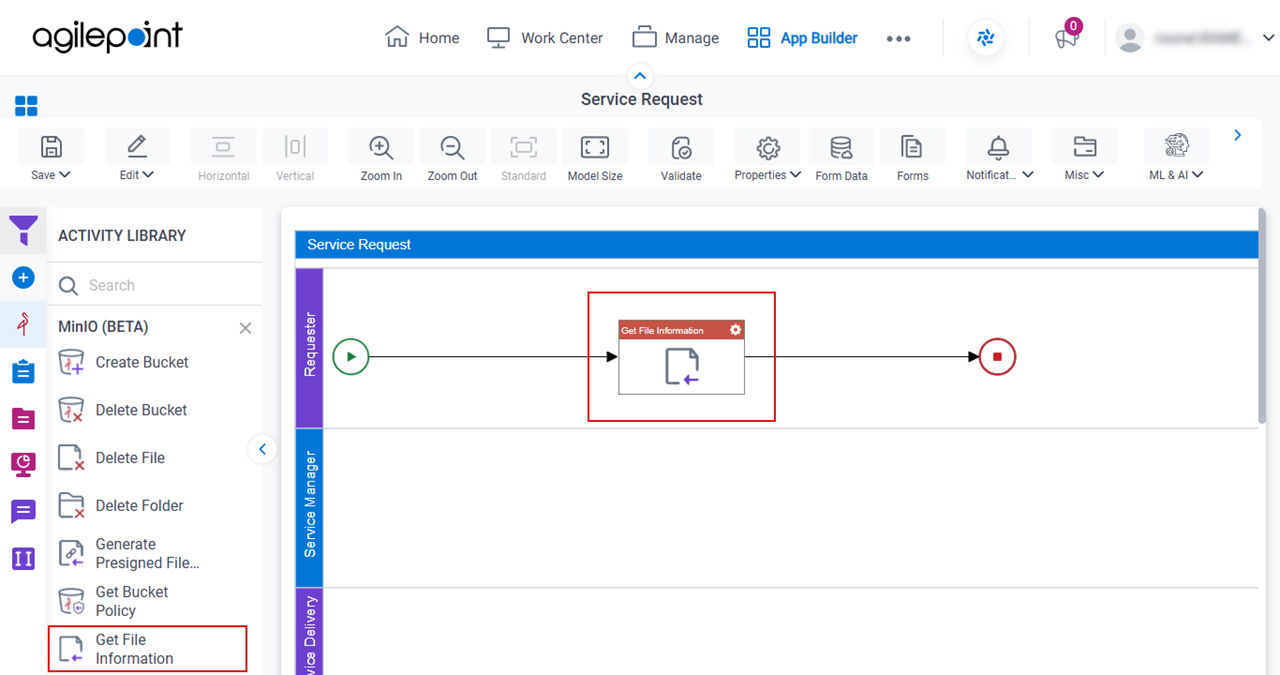Select the clipboard sidebar icon
The image size is (1280, 675).
pos(23,371)
